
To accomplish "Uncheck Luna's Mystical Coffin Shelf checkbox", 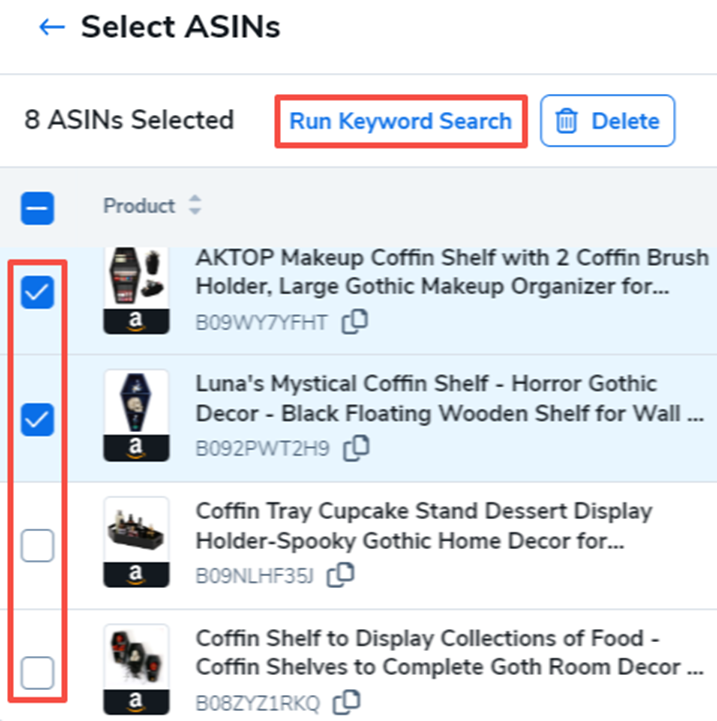I will click(x=38, y=420).
